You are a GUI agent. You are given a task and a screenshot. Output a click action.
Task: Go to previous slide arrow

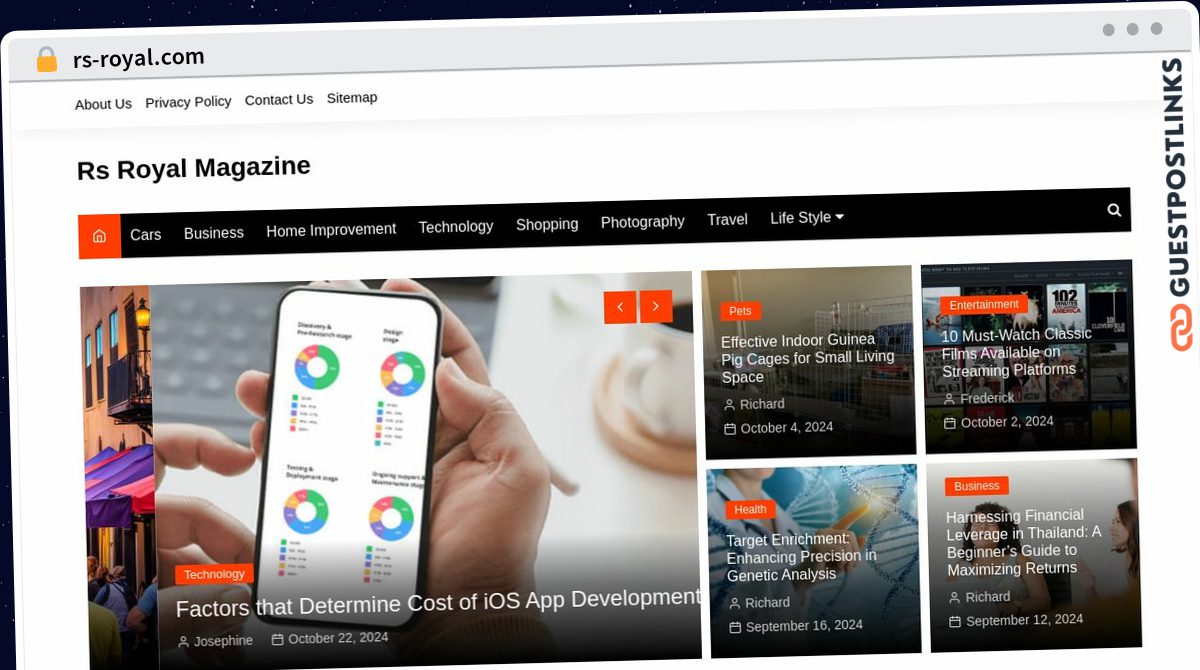pyautogui.click(x=620, y=307)
